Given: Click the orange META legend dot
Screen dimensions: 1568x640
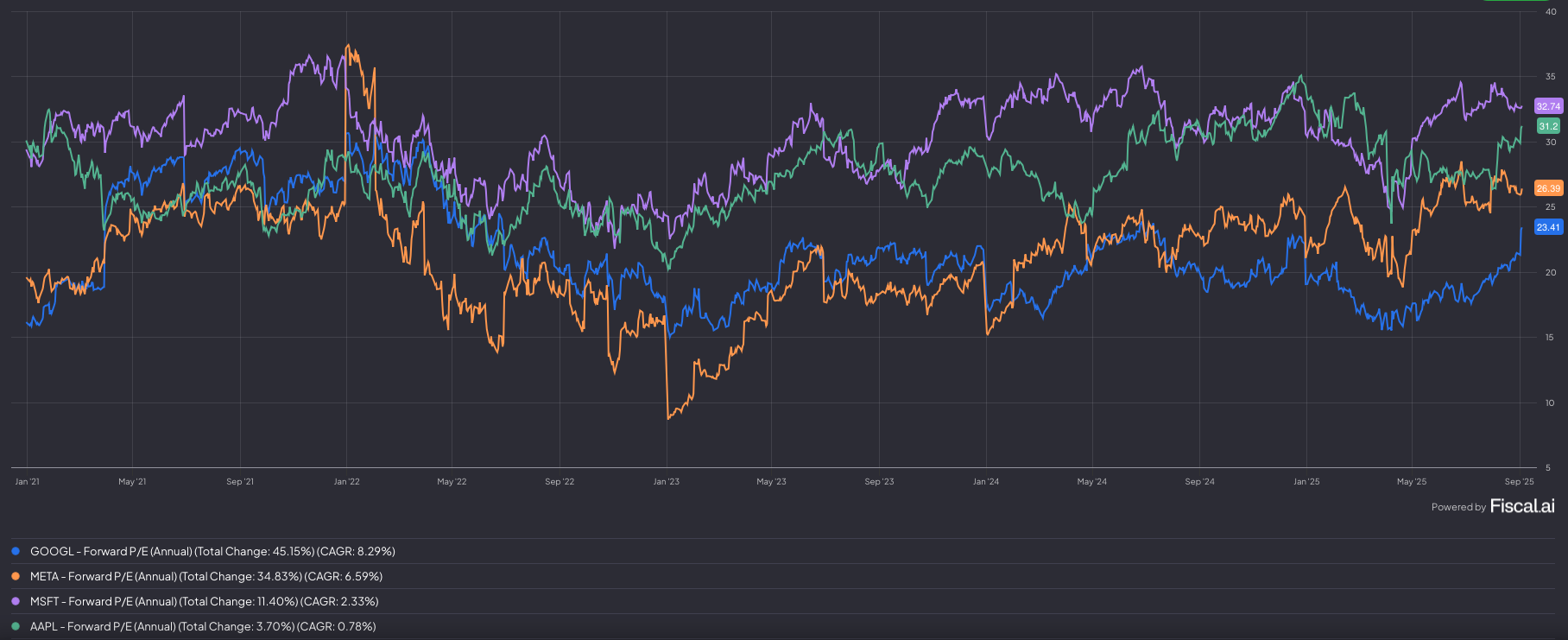Looking at the screenshot, I should click(16, 576).
